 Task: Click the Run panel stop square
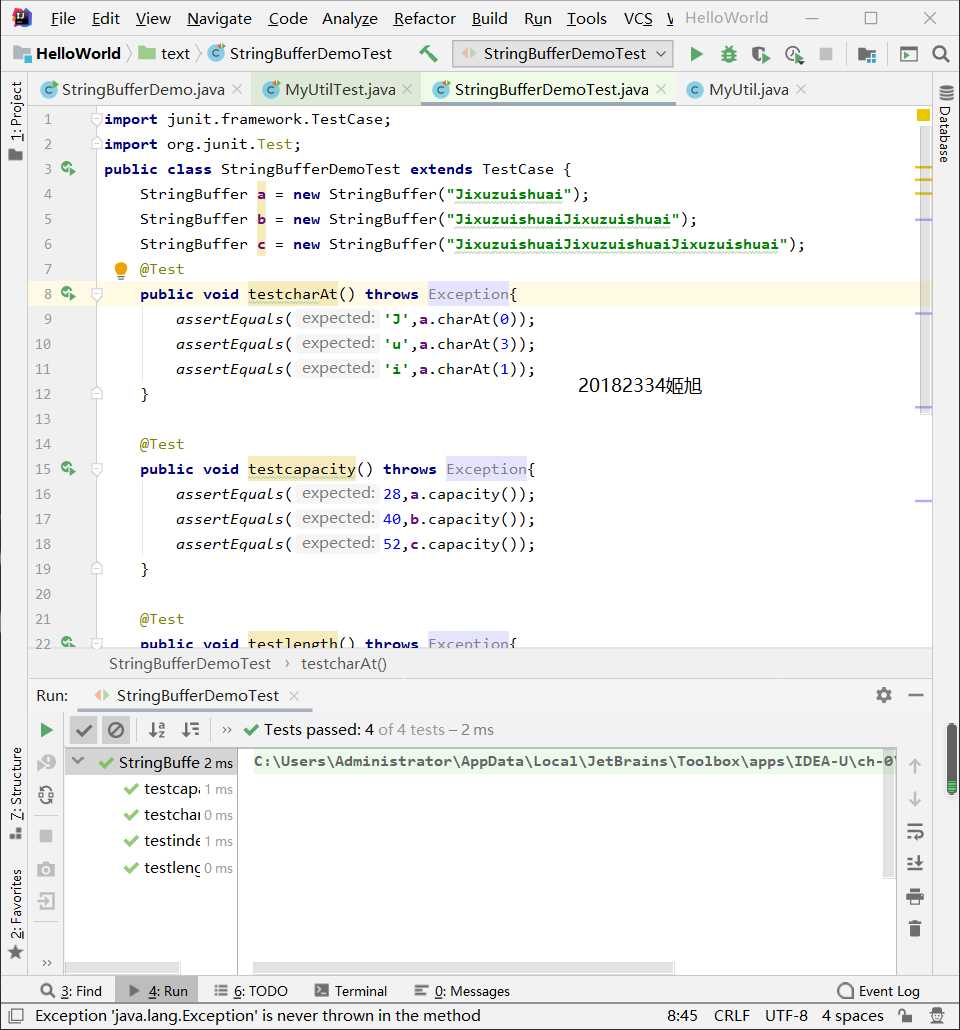point(46,836)
